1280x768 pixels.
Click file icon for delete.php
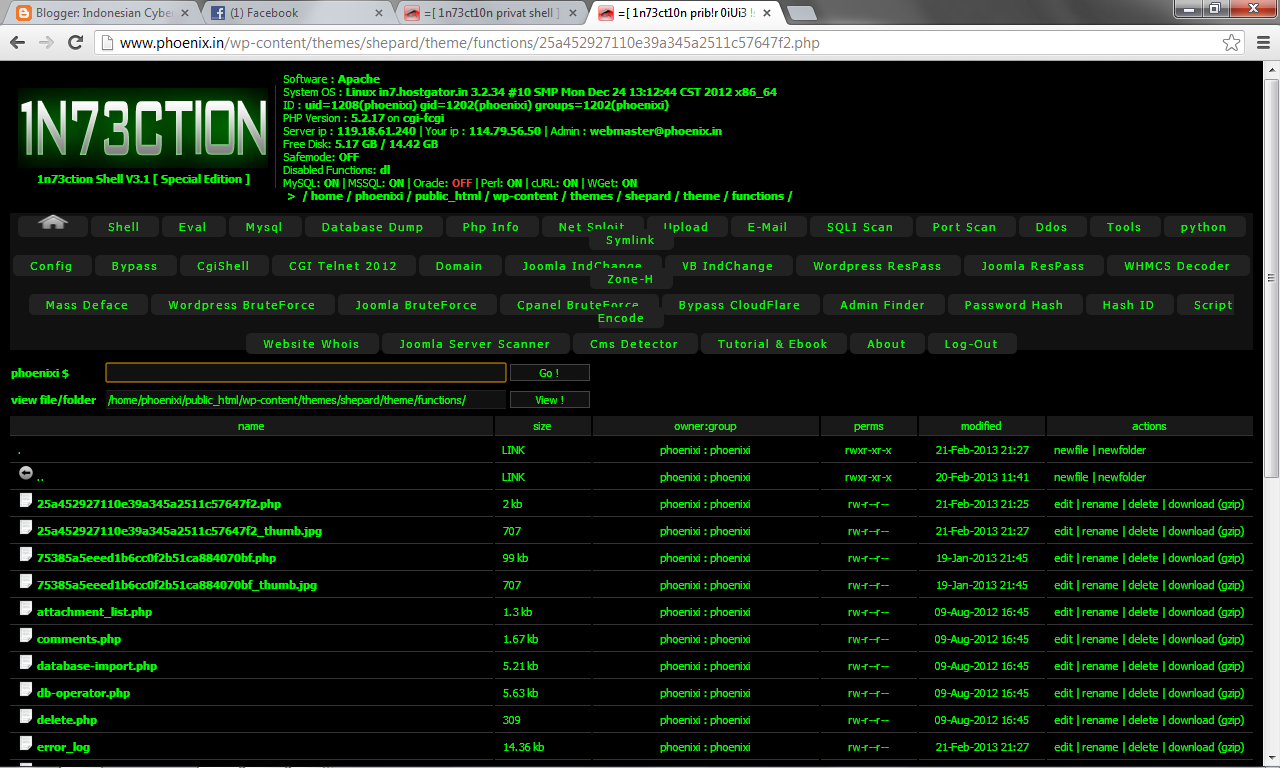coord(26,716)
